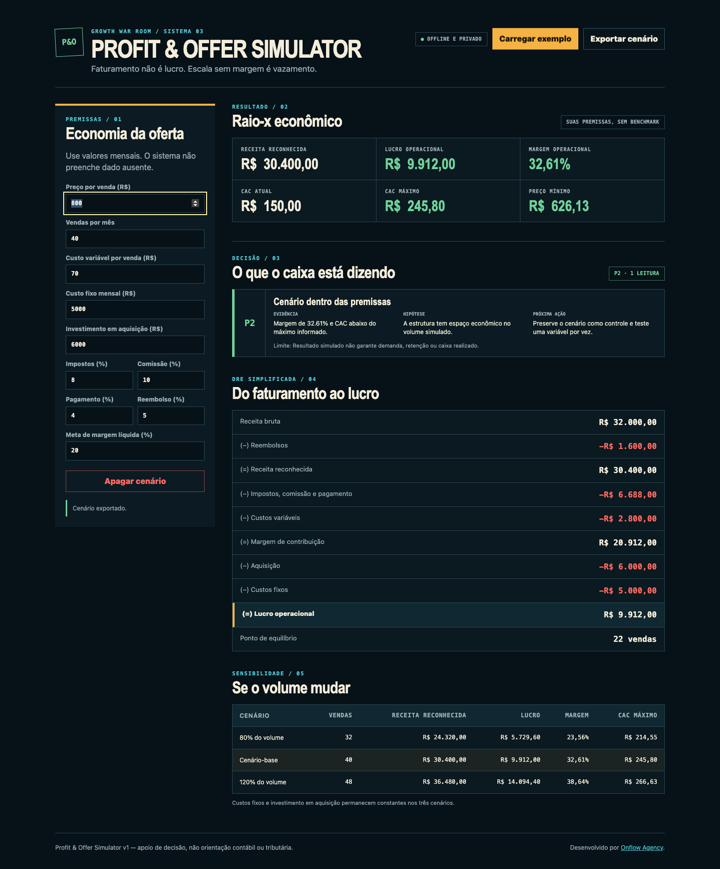Viewport: 720px width, 869px height.
Task: Click the highlighted Lucro operacional DRE row
Action: pos(448,615)
